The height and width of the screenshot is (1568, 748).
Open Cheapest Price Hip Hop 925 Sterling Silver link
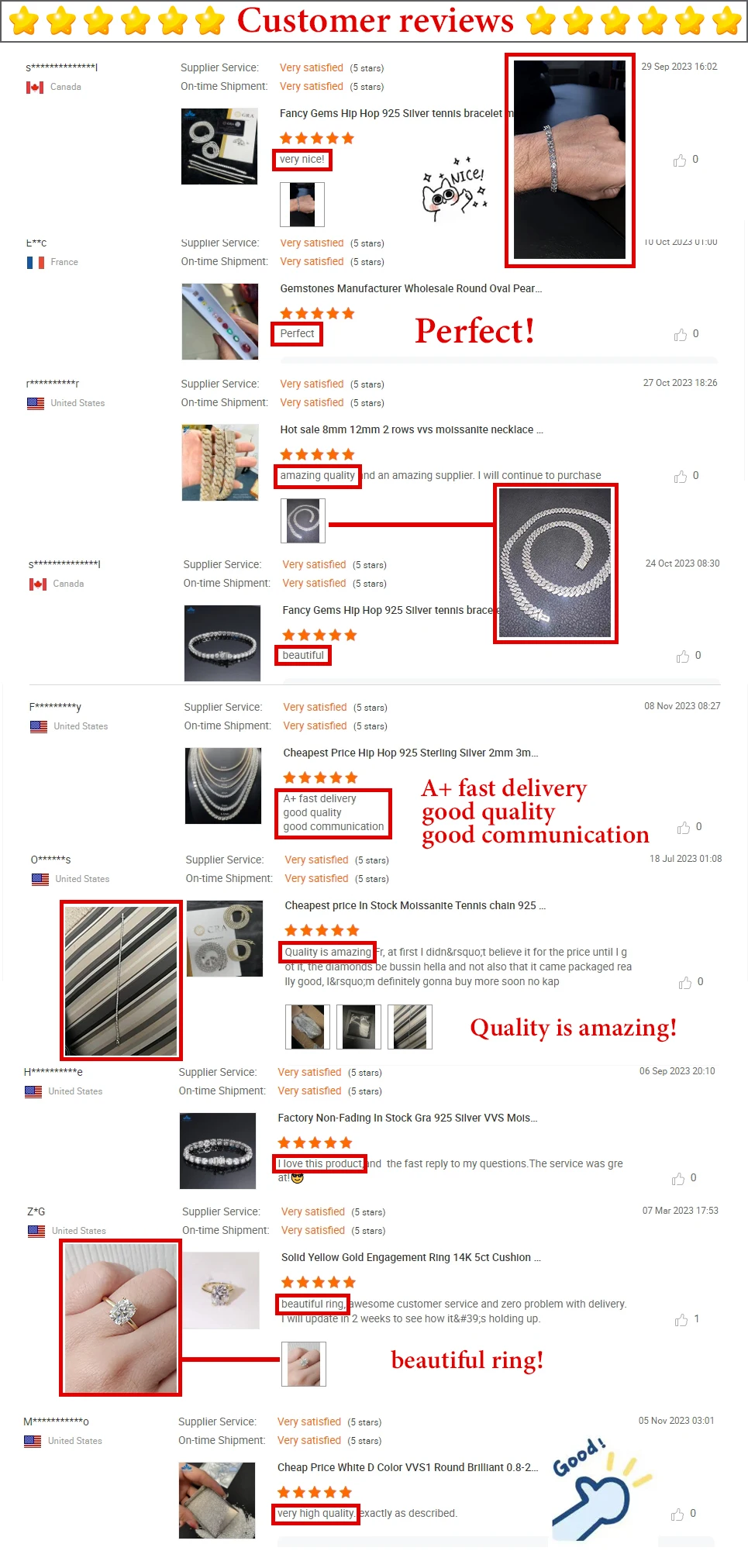pos(410,753)
